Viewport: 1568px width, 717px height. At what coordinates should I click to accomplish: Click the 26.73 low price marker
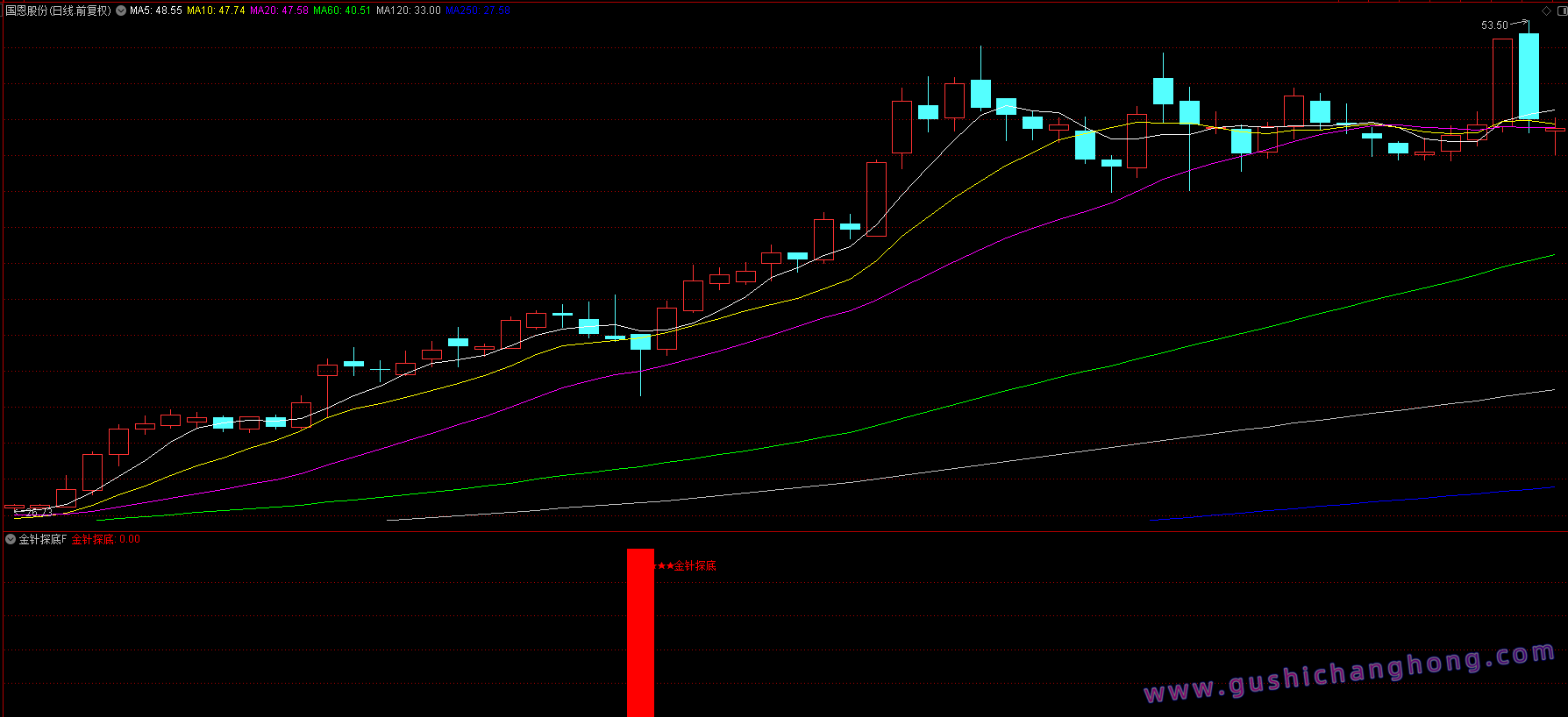pyautogui.click(x=37, y=512)
